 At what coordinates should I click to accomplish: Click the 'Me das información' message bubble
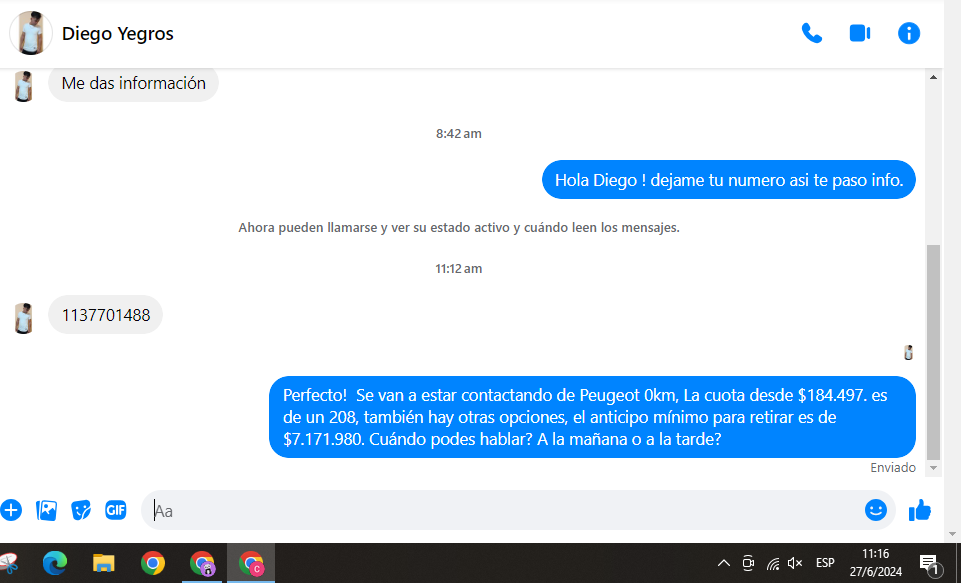click(x=134, y=83)
